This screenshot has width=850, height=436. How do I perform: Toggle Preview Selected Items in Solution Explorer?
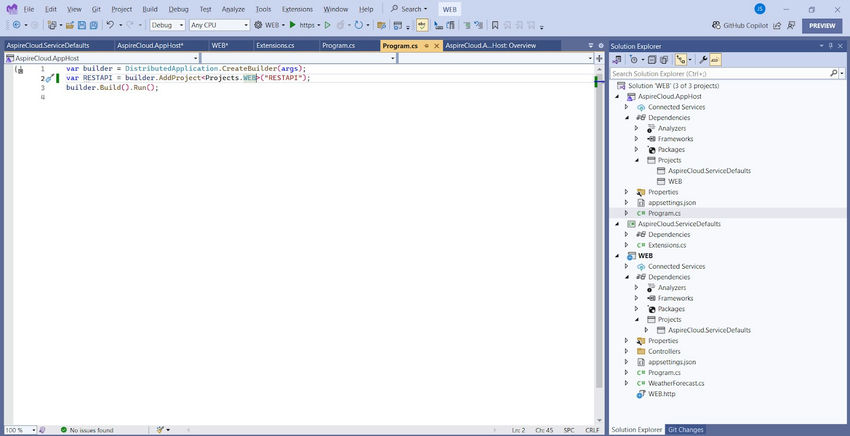[717, 60]
